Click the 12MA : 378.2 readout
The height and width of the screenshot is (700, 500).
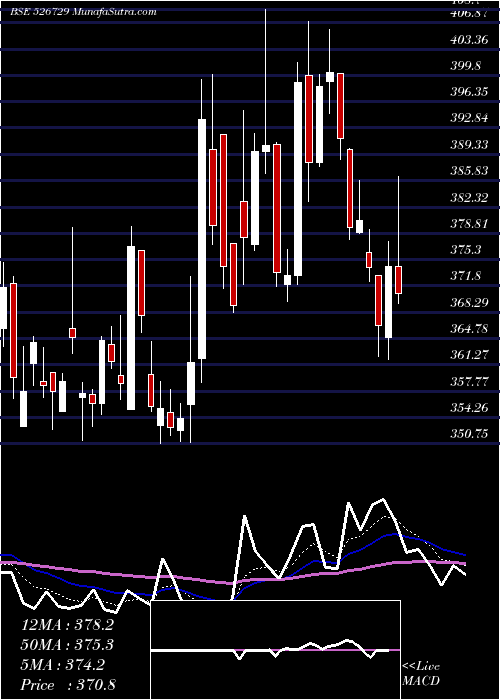67,625
